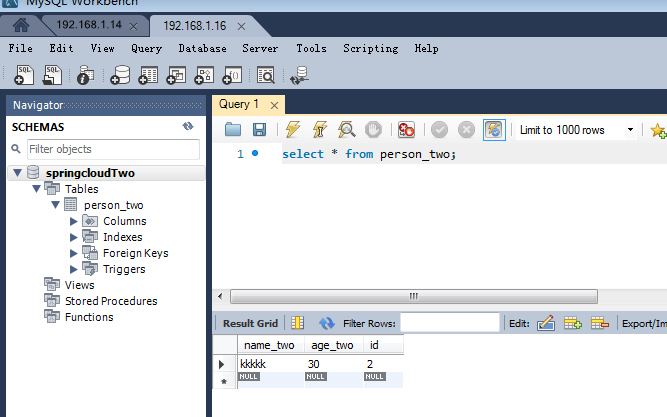Click the horizontal editor scrollbar thumb
Image resolution: width=667 pixels, height=417 pixels.
pyautogui.click(x=414, y=296)
